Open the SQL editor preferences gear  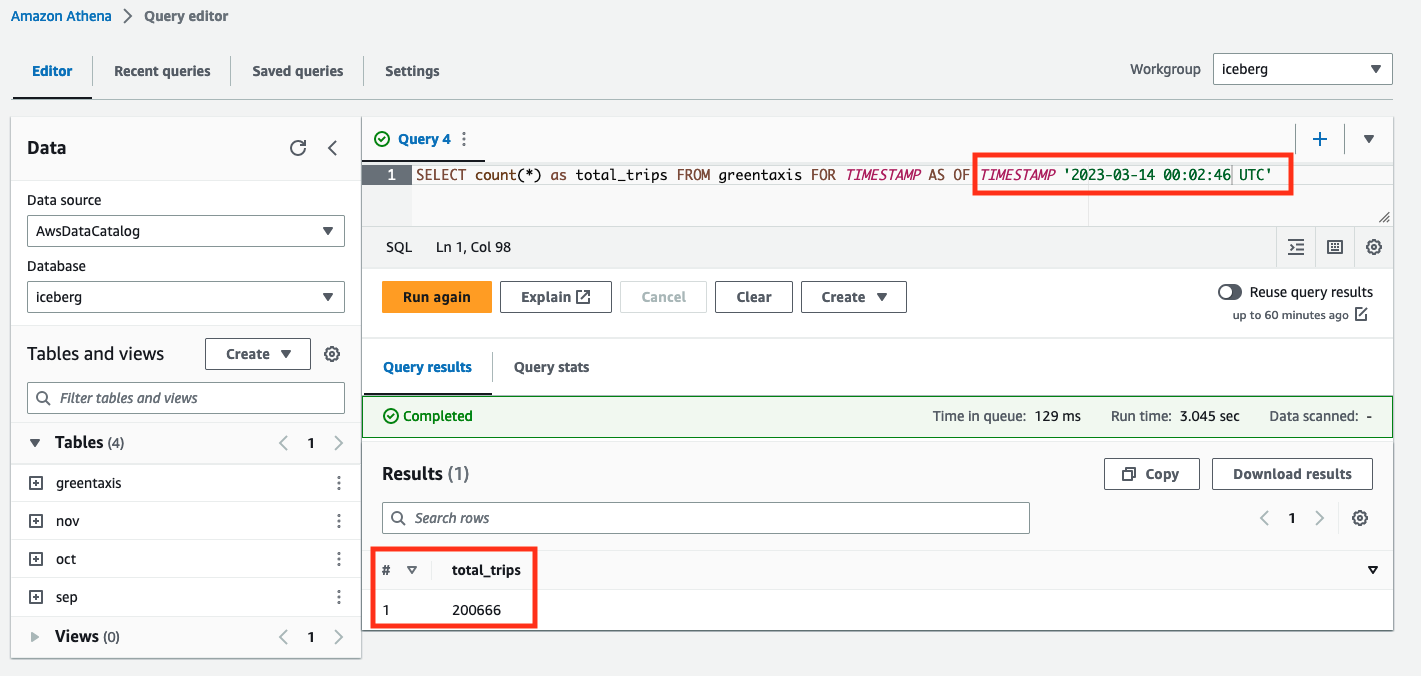click(1374, 247)
